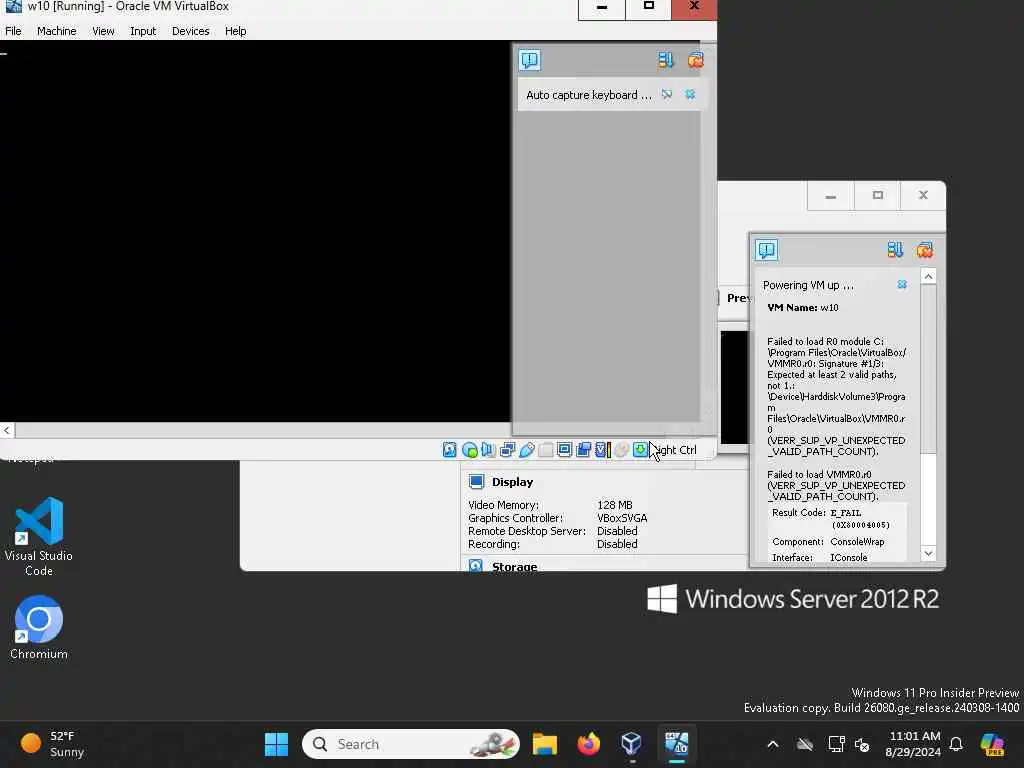Open the Help menu
Viewport: 1024px width, 768px height.
pos(235,31)
